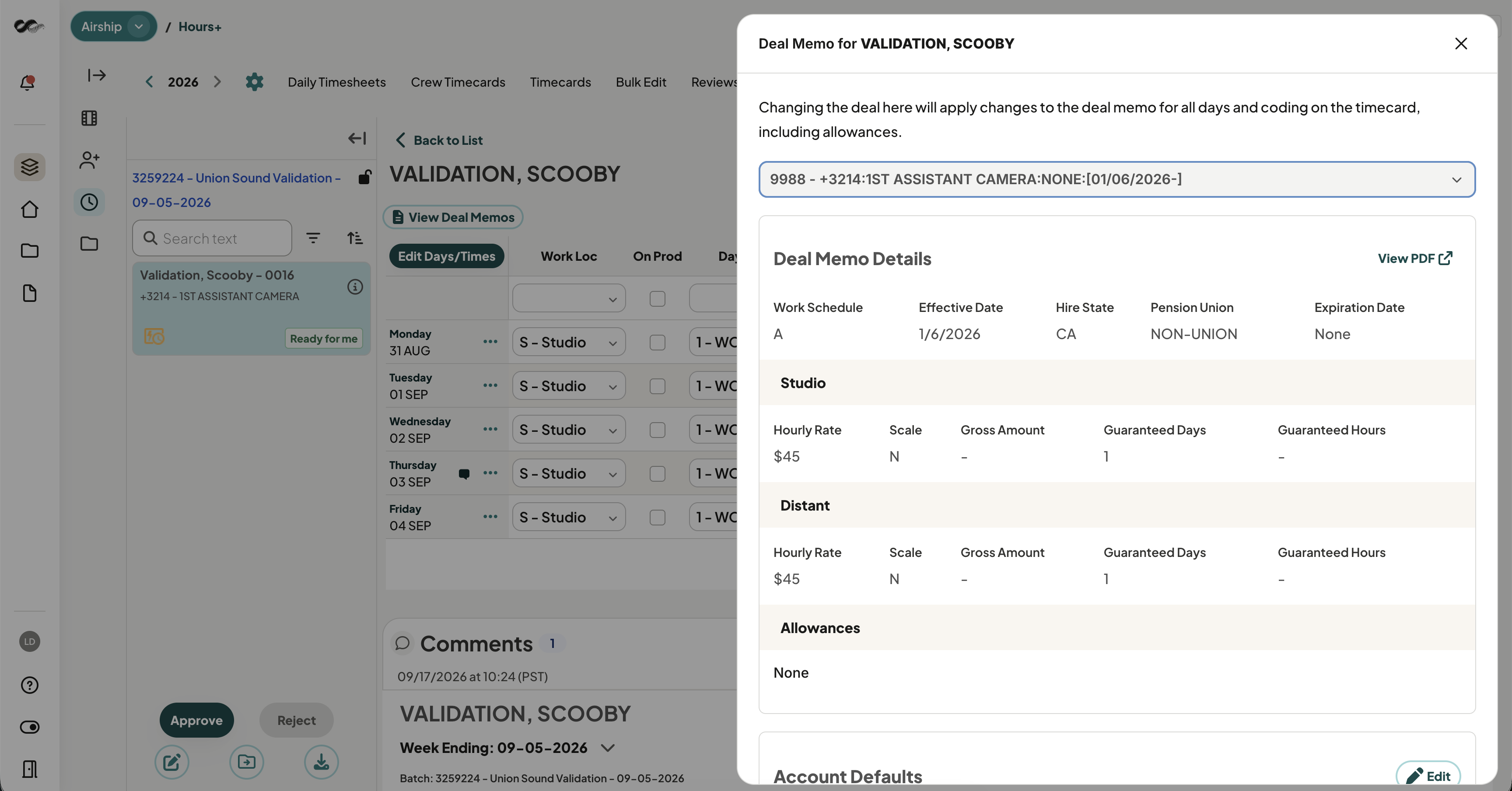This screenshot has height=791, width=1512.
Task: Toggle the dark mode switch in sidebar
Action: [x=29, y=727]
